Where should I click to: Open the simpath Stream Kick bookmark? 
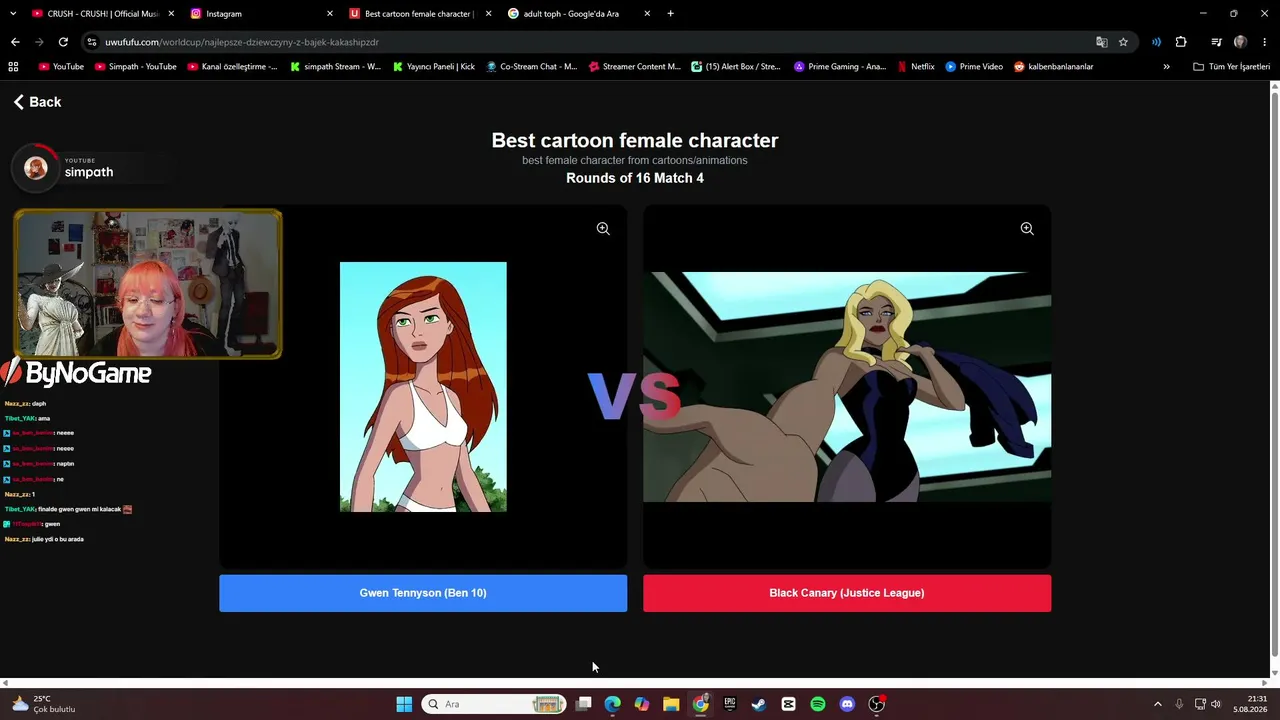335,67
